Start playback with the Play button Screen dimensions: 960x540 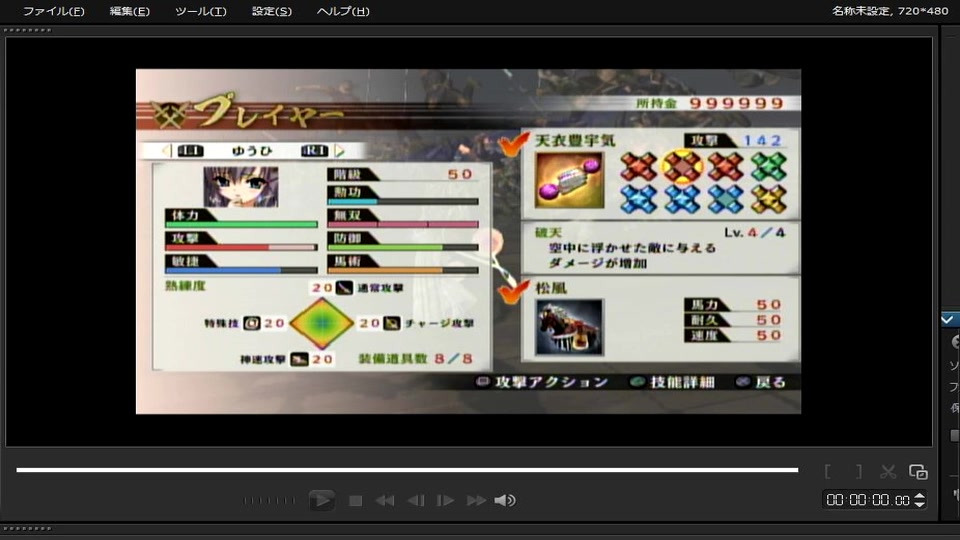pyautogui.click(x=321, y=500)
